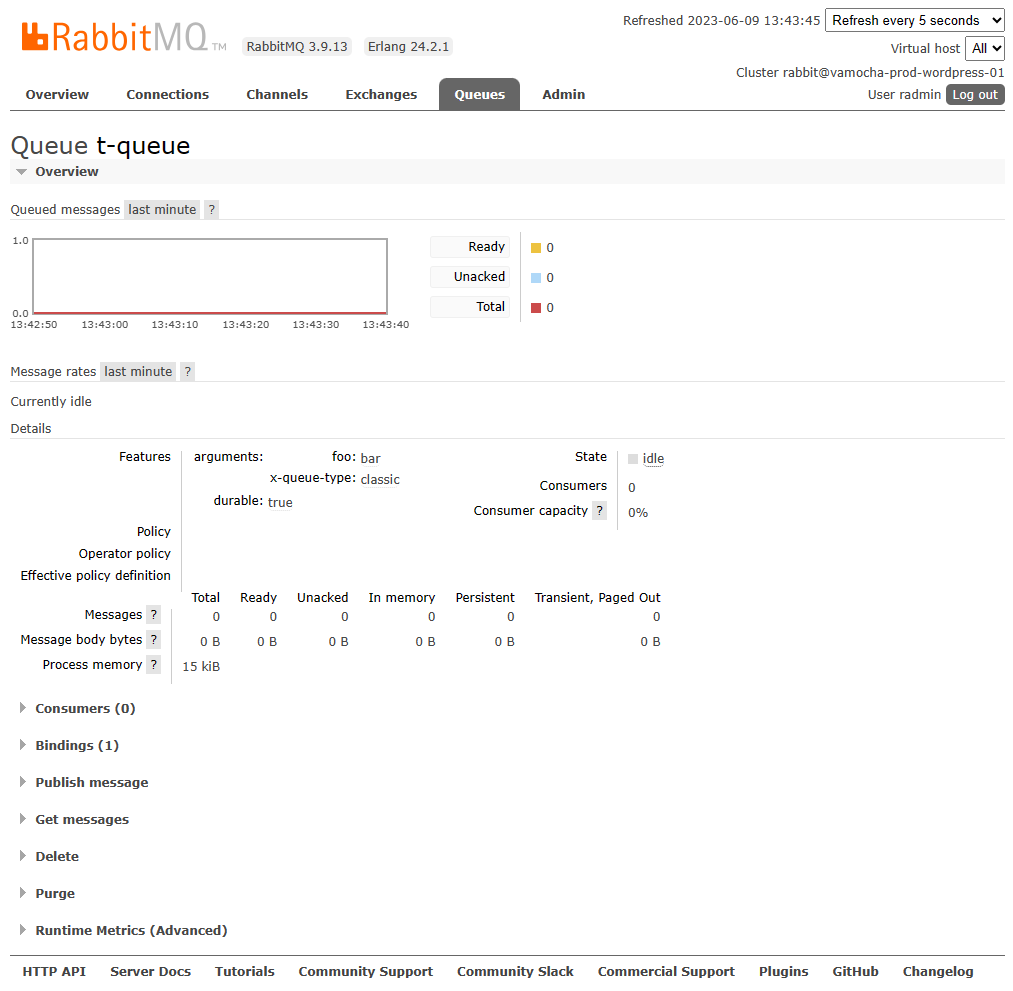Screen dimensions: 1013x991
Task: Log out of radmin account
Action: [x=975, y=94]
